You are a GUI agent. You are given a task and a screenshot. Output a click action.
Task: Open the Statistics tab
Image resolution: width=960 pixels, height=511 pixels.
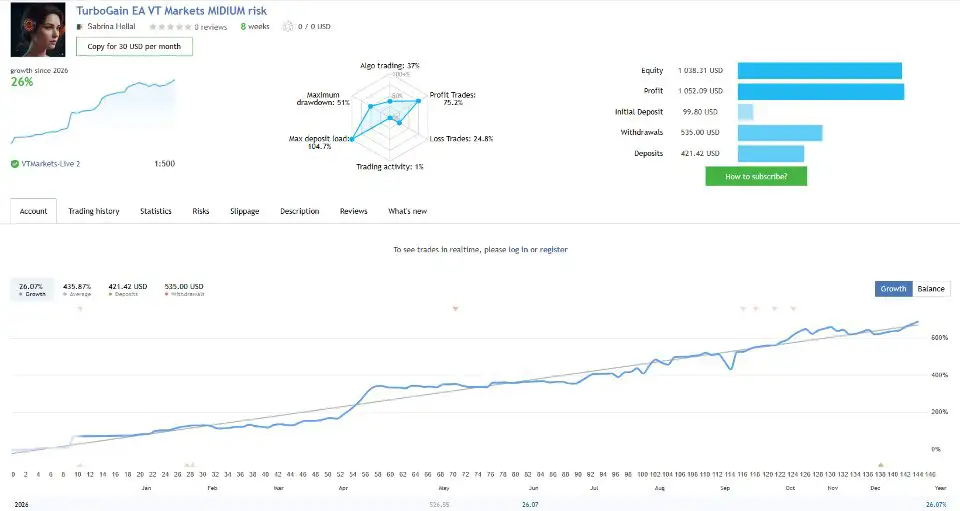(156, 211)
